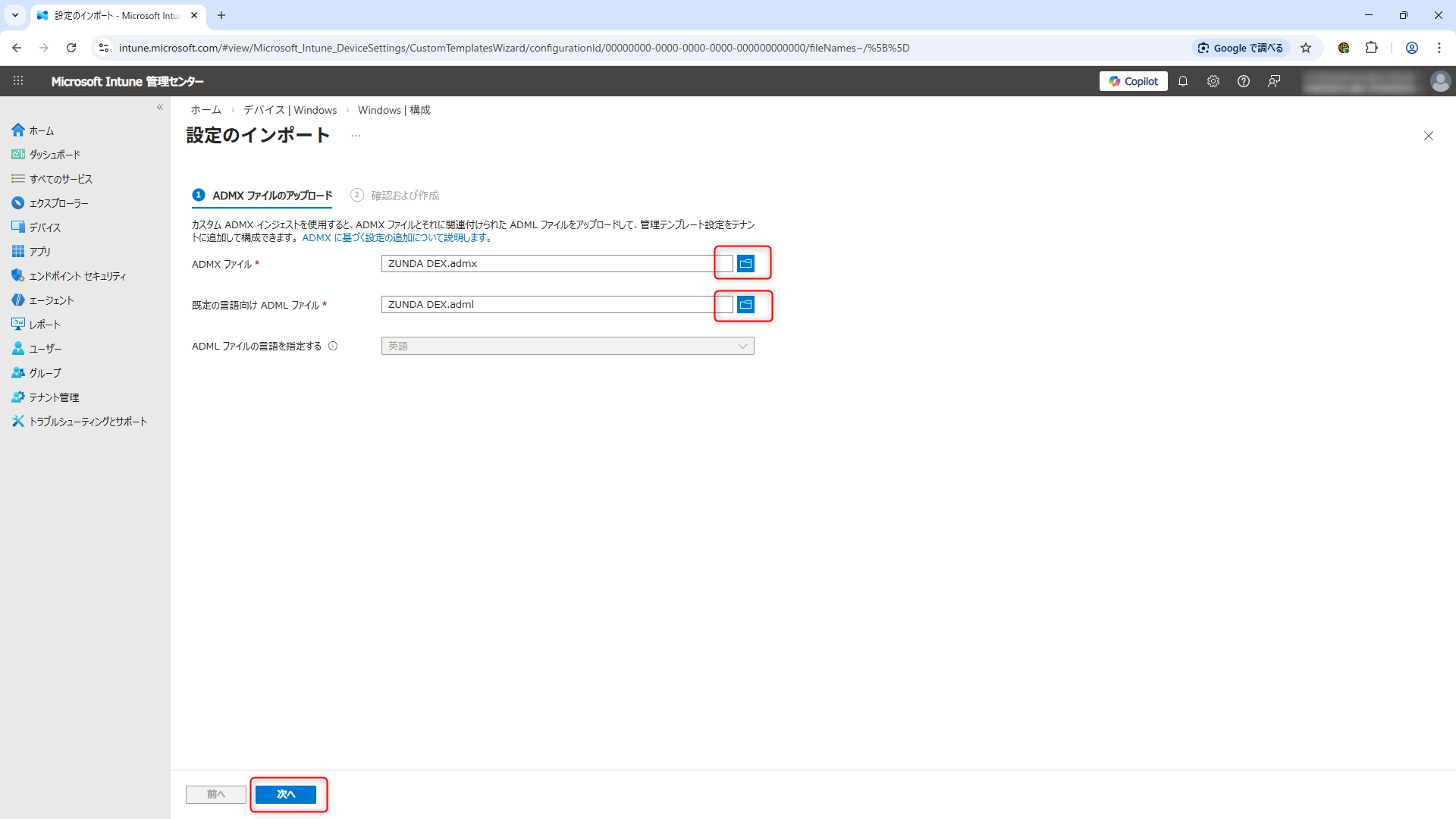Click the ADMX file browse folder icon
Viewport: 1456px width, 819px height.
[x=745, y=263]
